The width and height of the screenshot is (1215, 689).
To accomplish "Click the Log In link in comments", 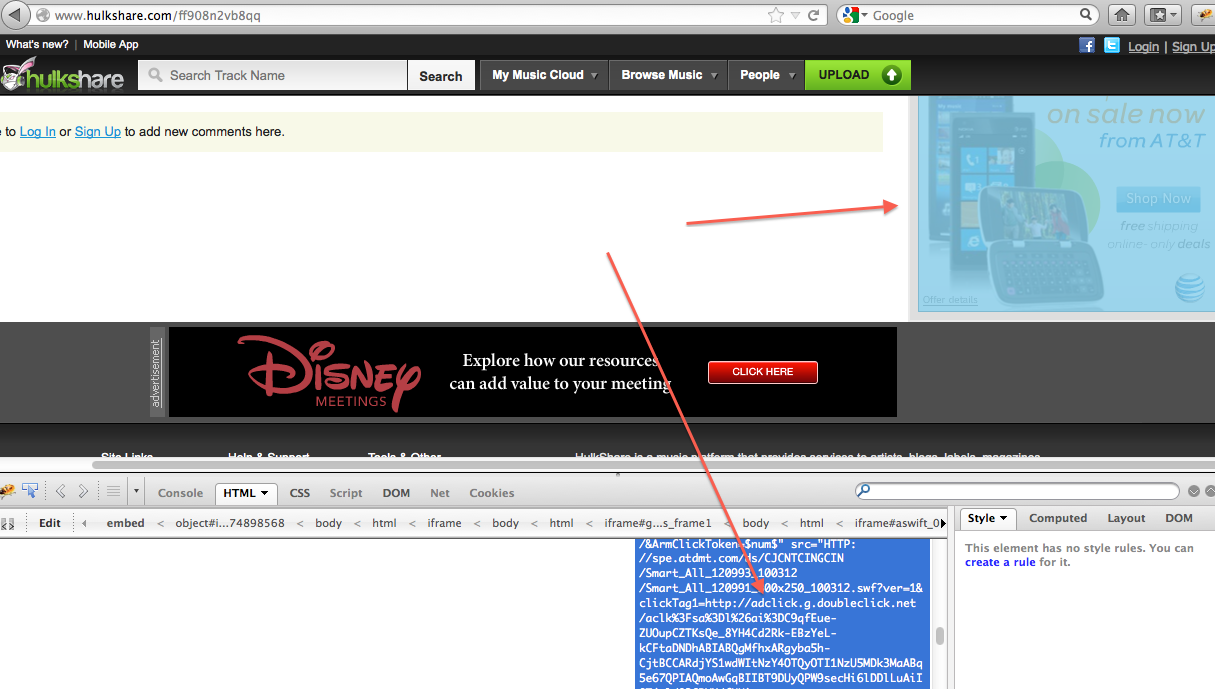I will [x=38, y=132].
